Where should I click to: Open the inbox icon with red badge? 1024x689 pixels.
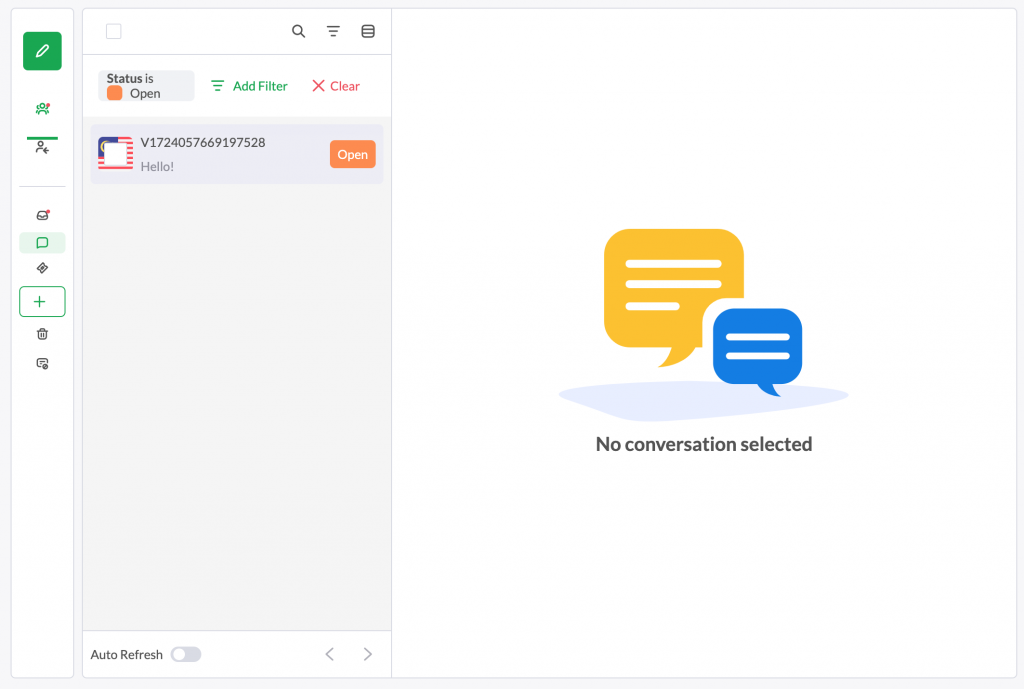click(41, 215)
